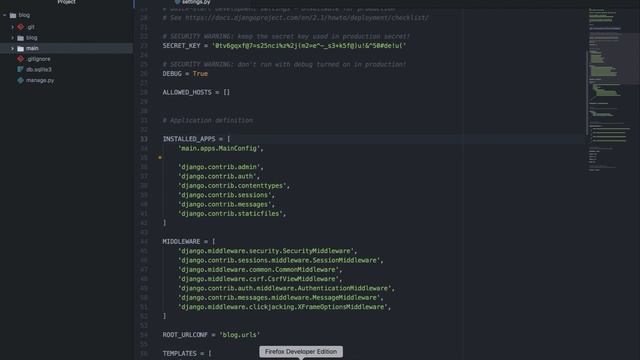Click the red git icon beside .git
This screenshot has height=360, width=640.
(x=20, y=27)
